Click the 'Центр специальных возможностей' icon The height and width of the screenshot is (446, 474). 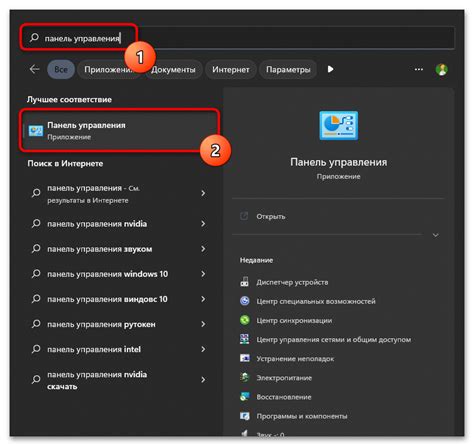tap(245, 301)
